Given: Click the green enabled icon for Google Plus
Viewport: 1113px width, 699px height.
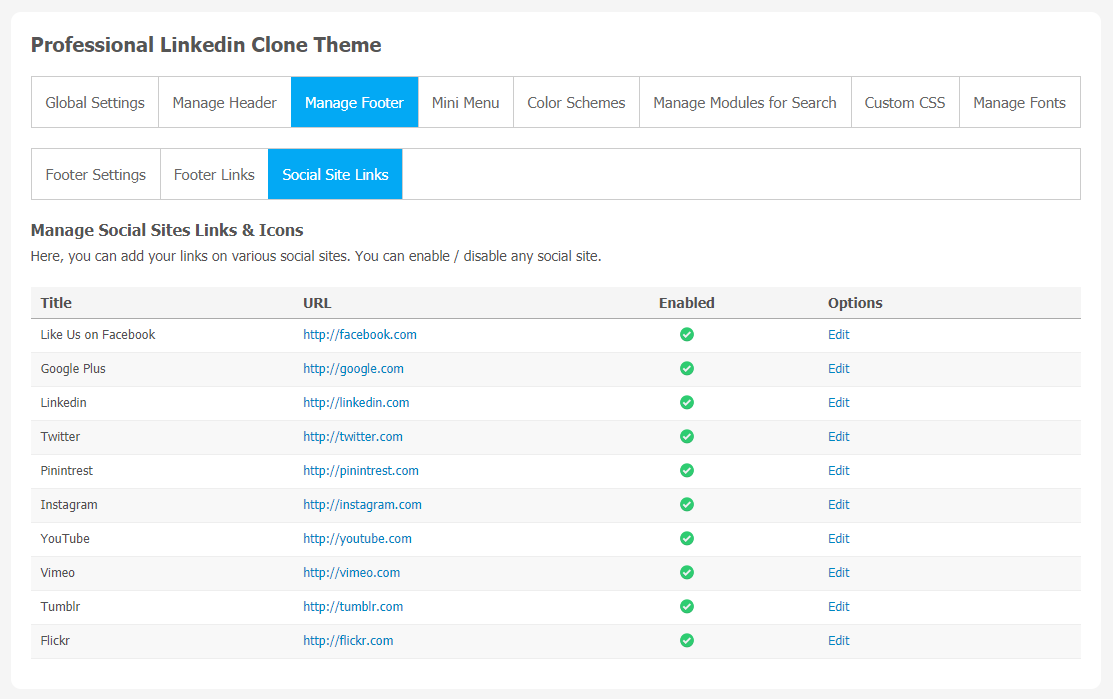Looking at the screenshot, I should (x=686, y=368).
